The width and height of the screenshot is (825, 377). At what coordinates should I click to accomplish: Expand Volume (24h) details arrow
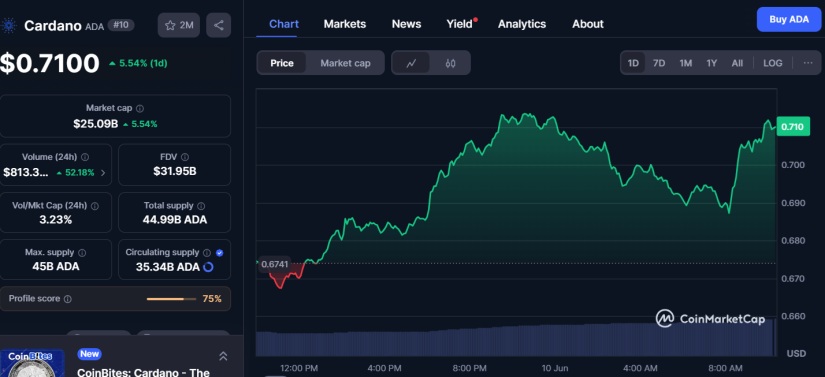tap(103, 172)
